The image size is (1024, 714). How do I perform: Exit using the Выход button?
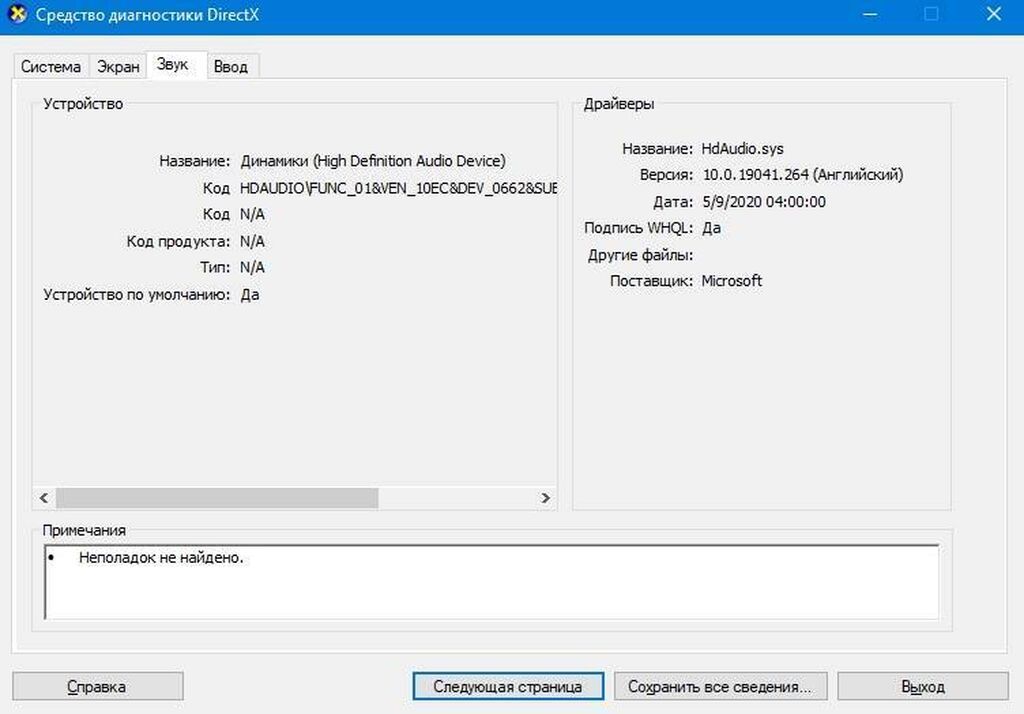tap(922, 687)
